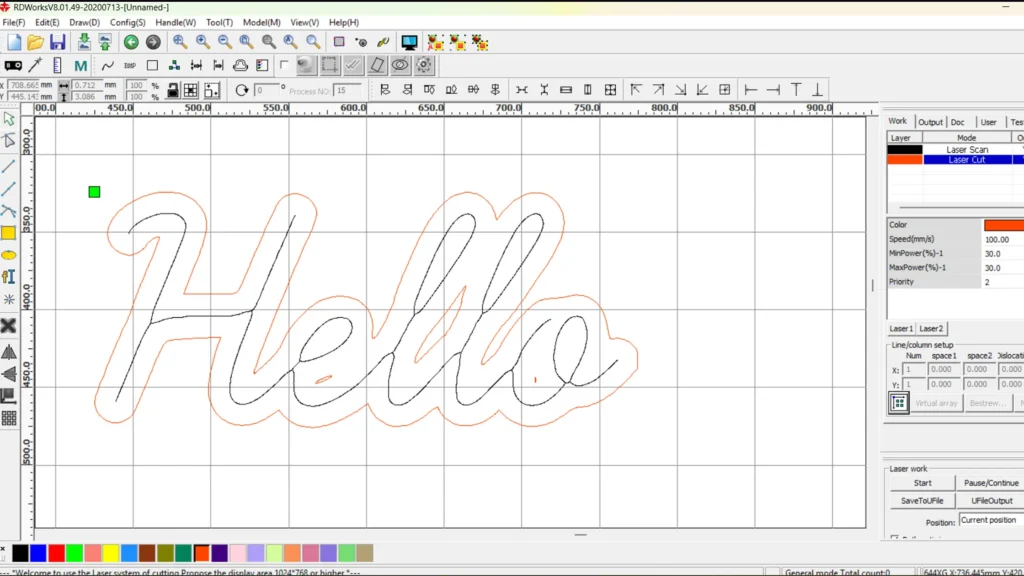1024x576 pixels.
Task: Pick the black swatch in color palette
Action: (x=20, y=553)
